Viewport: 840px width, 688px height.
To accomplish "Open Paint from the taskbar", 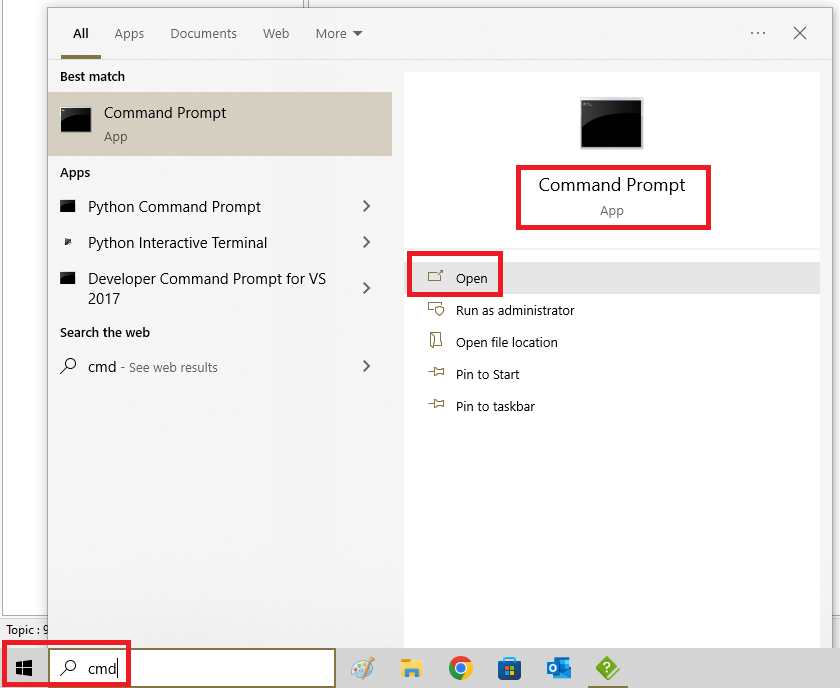I will tap(363, 669).
